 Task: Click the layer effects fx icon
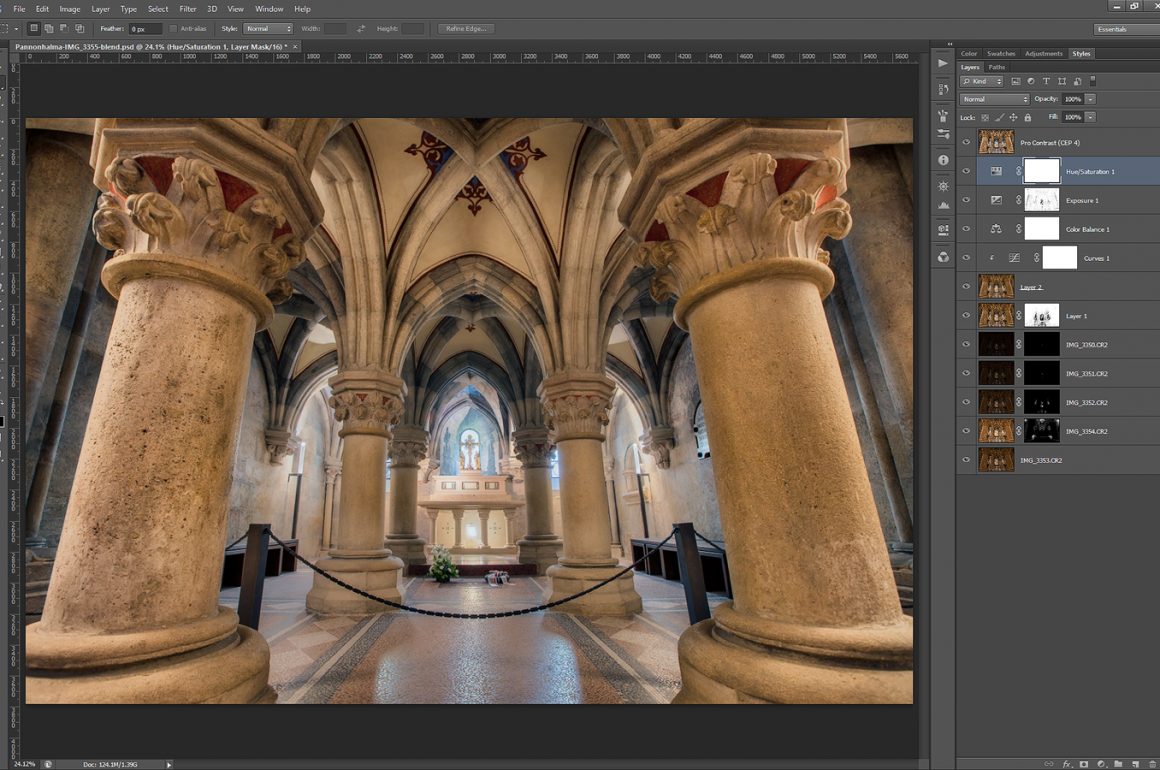(1068, 764)
